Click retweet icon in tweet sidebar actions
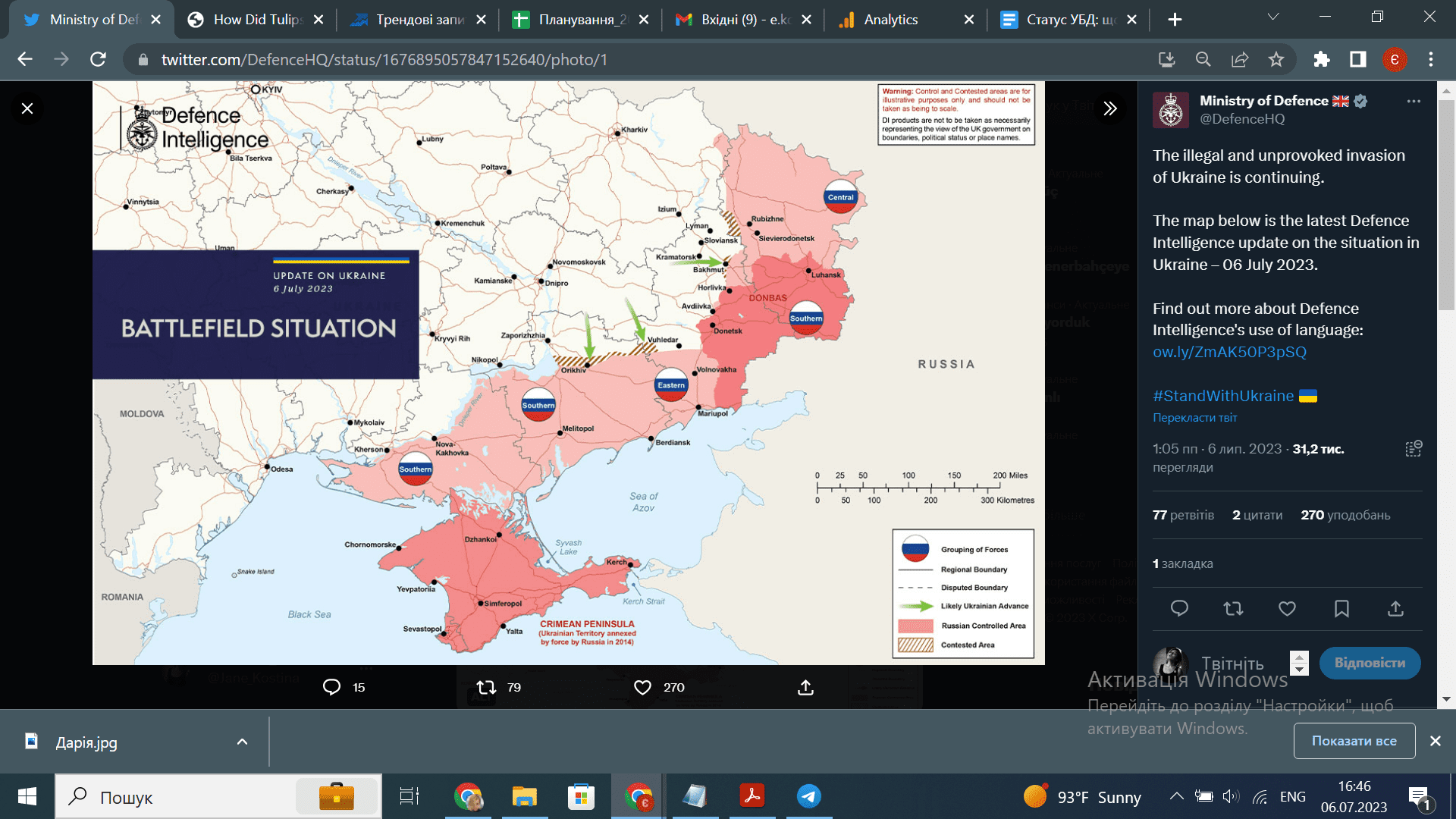Viewport: 1456px width, 819px height. coord(1233,608)
